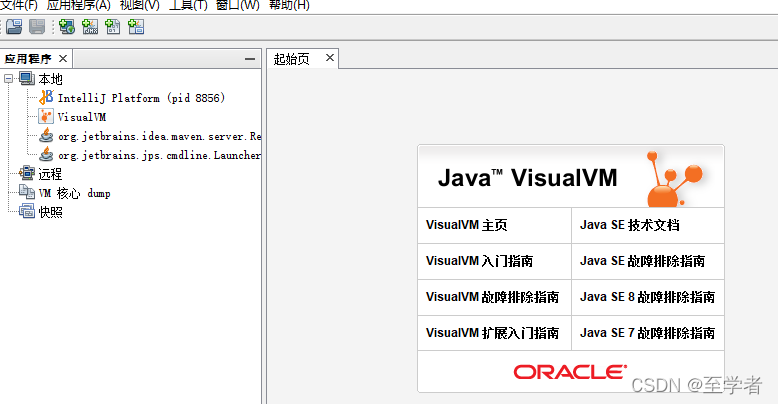This screenshot has width=778, height=404.
Task: Select the 起始页 tab
Action: coord(292,59)
